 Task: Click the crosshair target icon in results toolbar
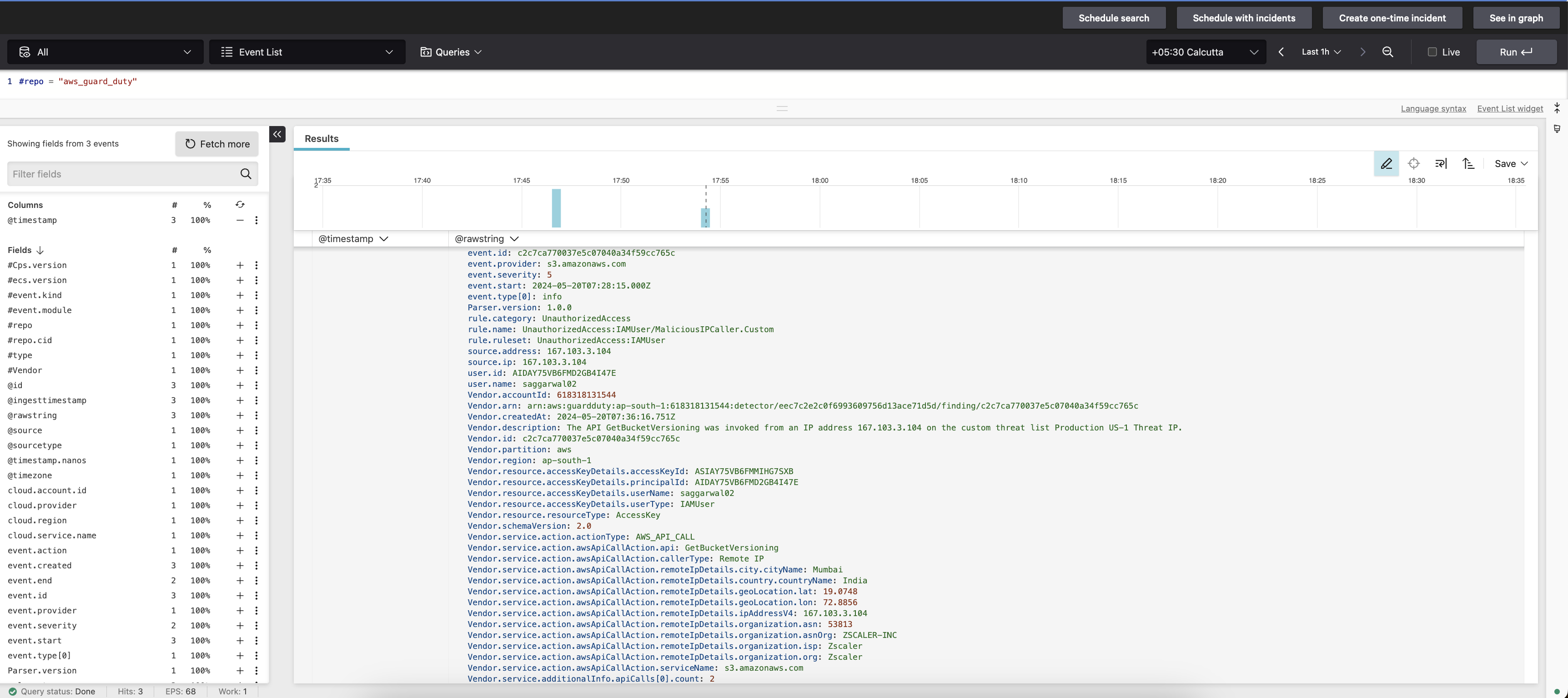click(x=1413, y=163)
